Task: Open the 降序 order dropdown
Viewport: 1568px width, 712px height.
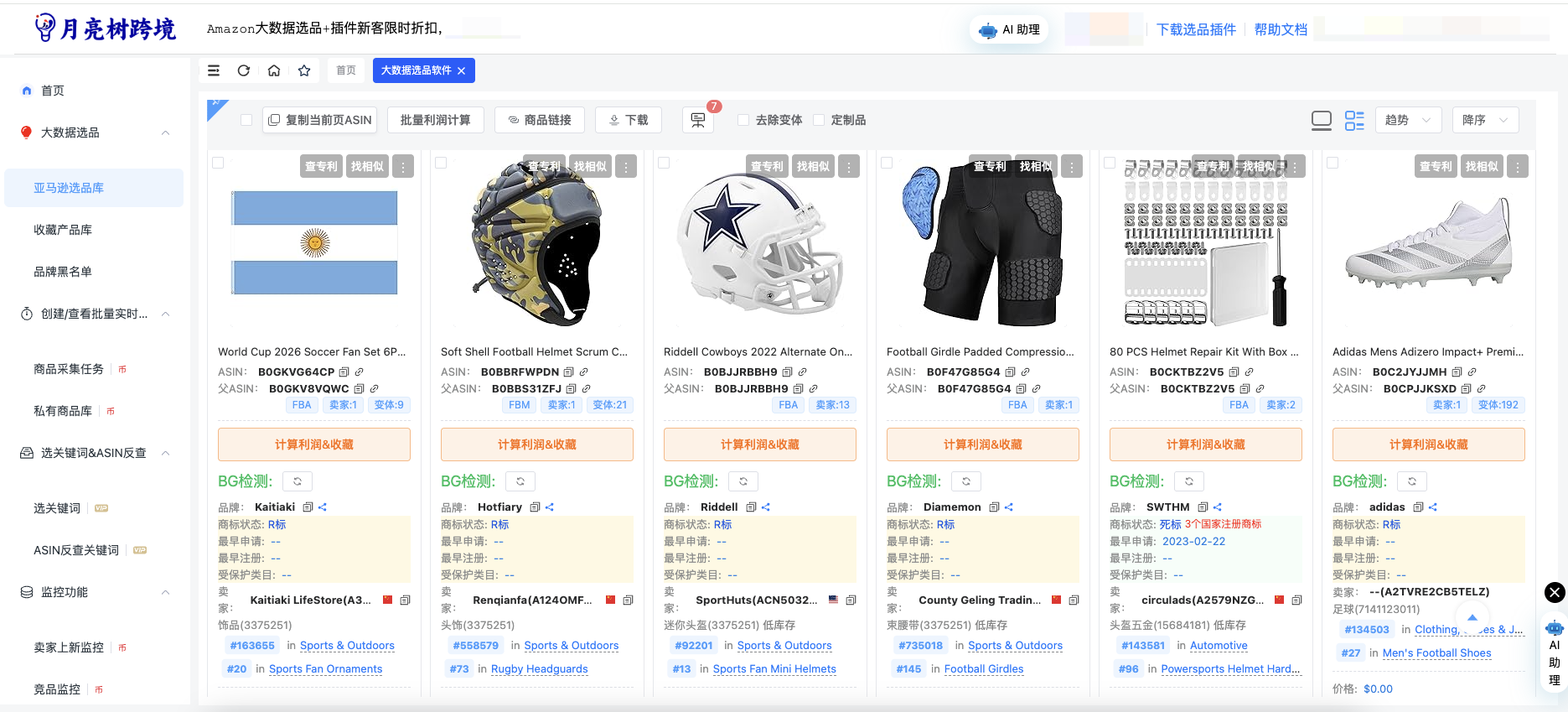Action: tap(1484, 120)
